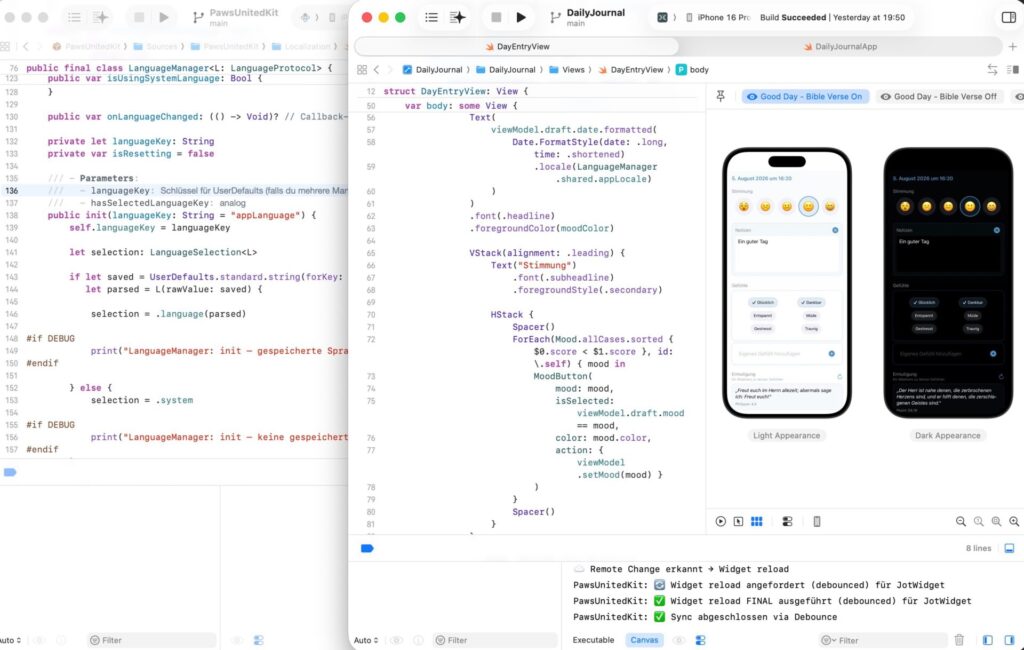Open DayEntryView file breadcrumb
The width and height of the screenshot is (1024, 650).
tap(630, 70)
